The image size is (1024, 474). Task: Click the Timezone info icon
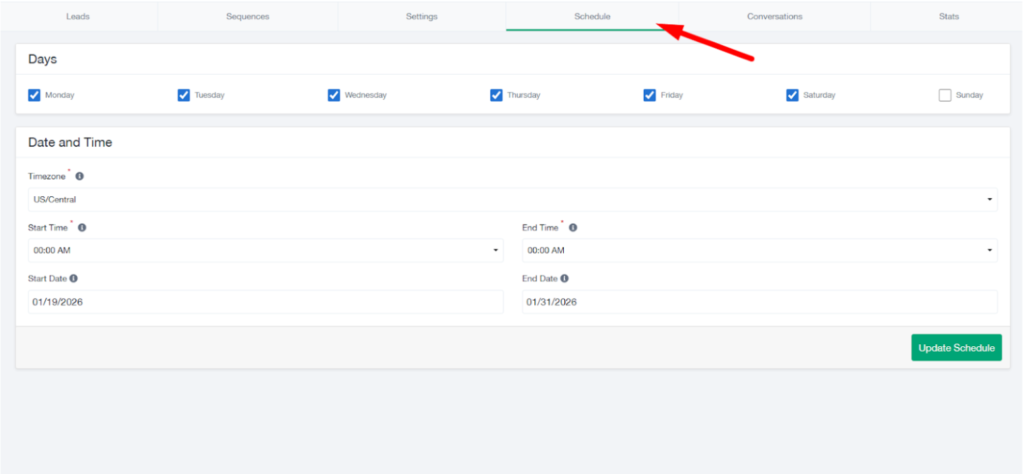pos(79,176)
